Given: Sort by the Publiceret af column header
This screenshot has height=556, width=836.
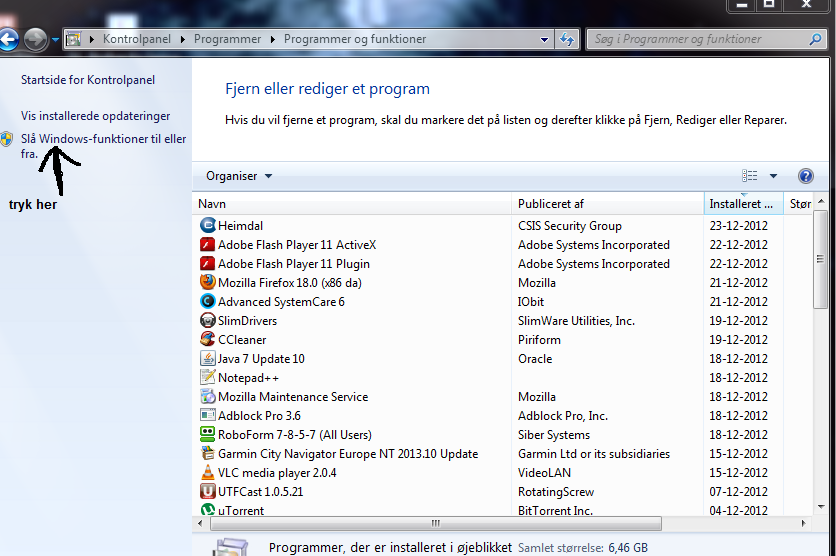Looking at the screenshot, I should point(608,204).
